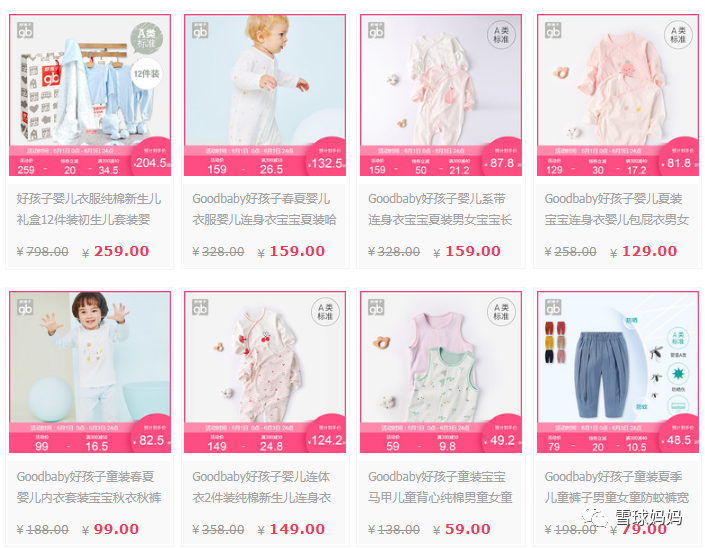Image resolution: width=705 pixels, height=548 pixels.
Task: Click the A类标准 badge on the vest image
Action: click(501, 311)
